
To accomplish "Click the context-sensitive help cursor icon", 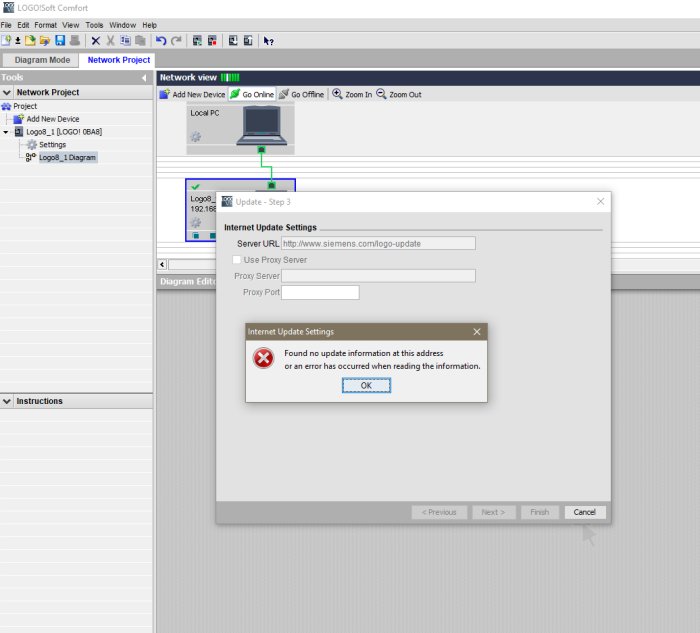I will [x=268, y=41].
